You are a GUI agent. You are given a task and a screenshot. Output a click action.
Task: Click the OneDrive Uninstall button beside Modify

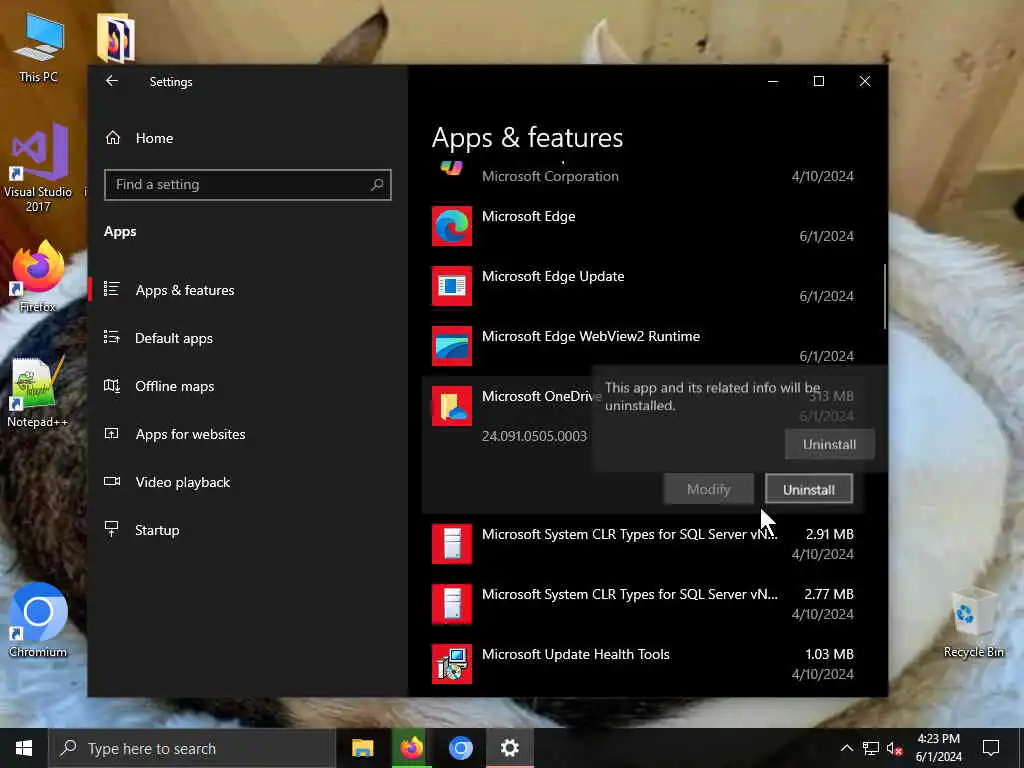pos(808,489)
